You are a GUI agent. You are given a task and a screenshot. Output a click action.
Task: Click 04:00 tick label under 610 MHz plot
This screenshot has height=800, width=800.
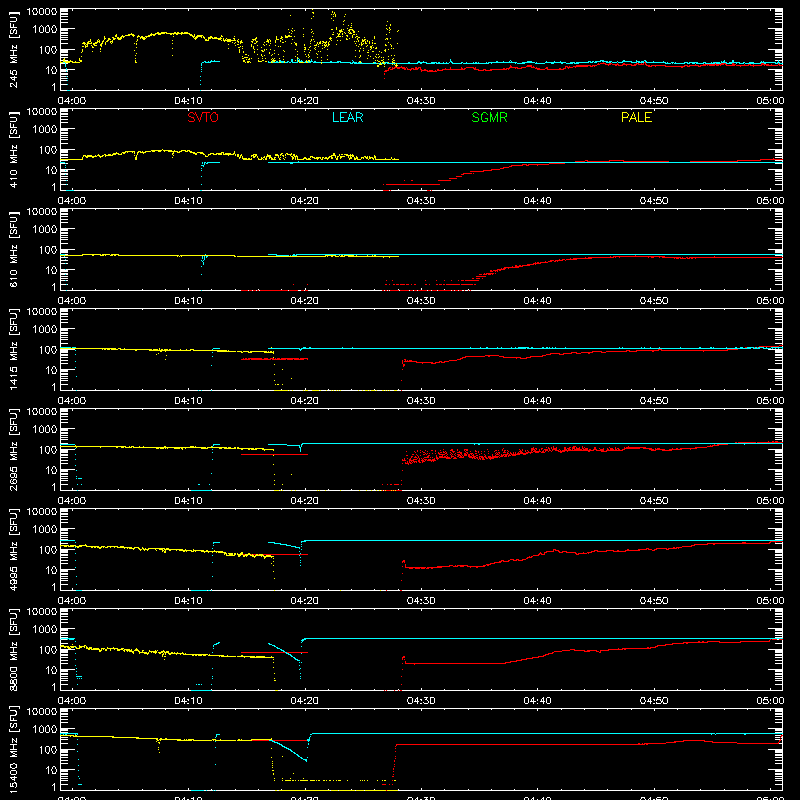pos(72,301)
